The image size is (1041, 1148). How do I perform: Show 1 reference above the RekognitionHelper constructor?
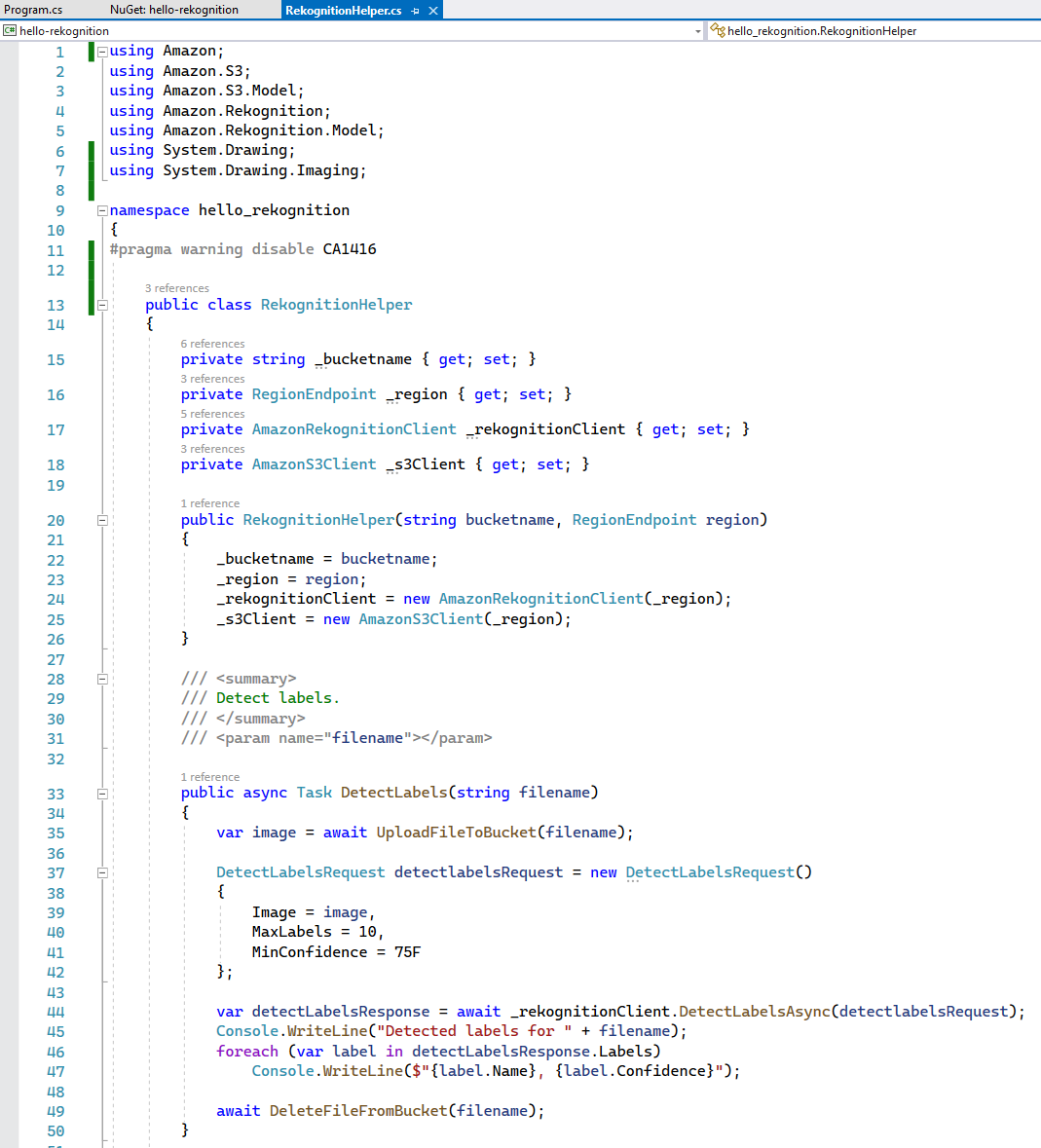(210, 503)
